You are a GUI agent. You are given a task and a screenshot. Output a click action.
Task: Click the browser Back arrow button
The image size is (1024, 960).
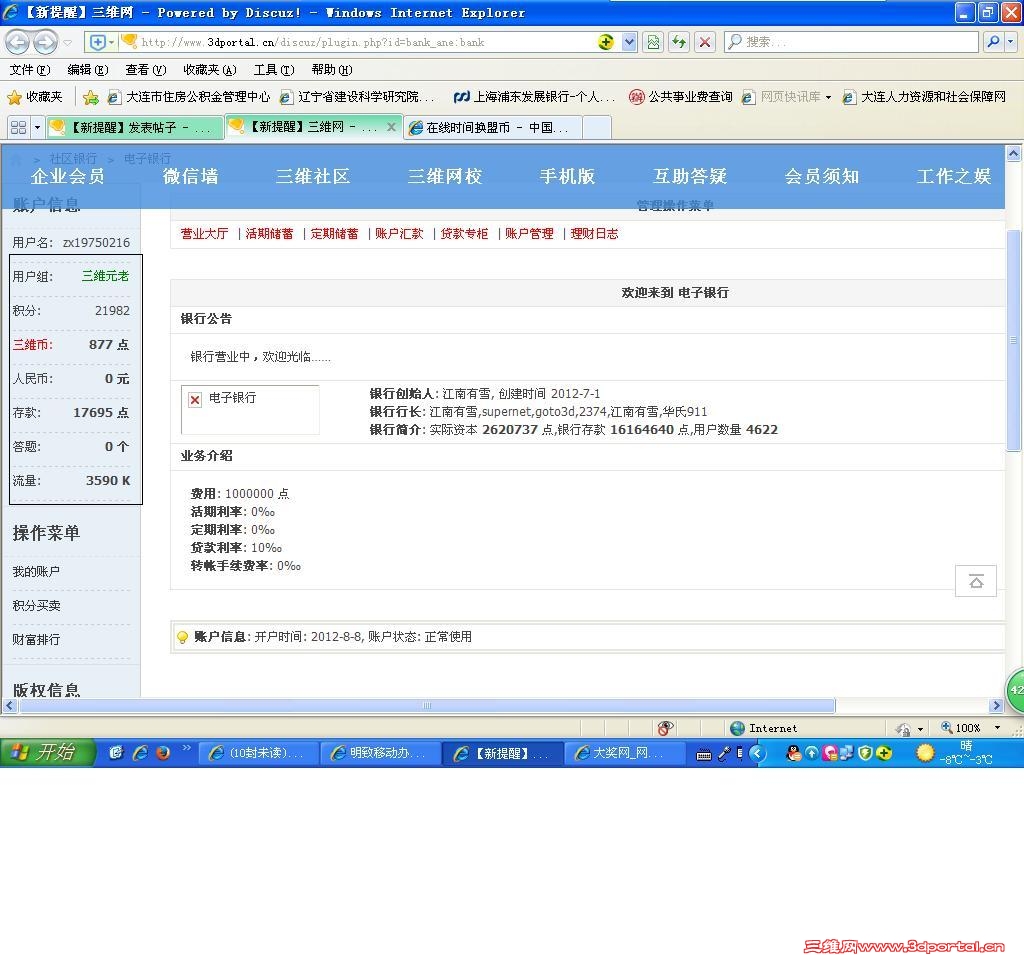coord(17,42)
